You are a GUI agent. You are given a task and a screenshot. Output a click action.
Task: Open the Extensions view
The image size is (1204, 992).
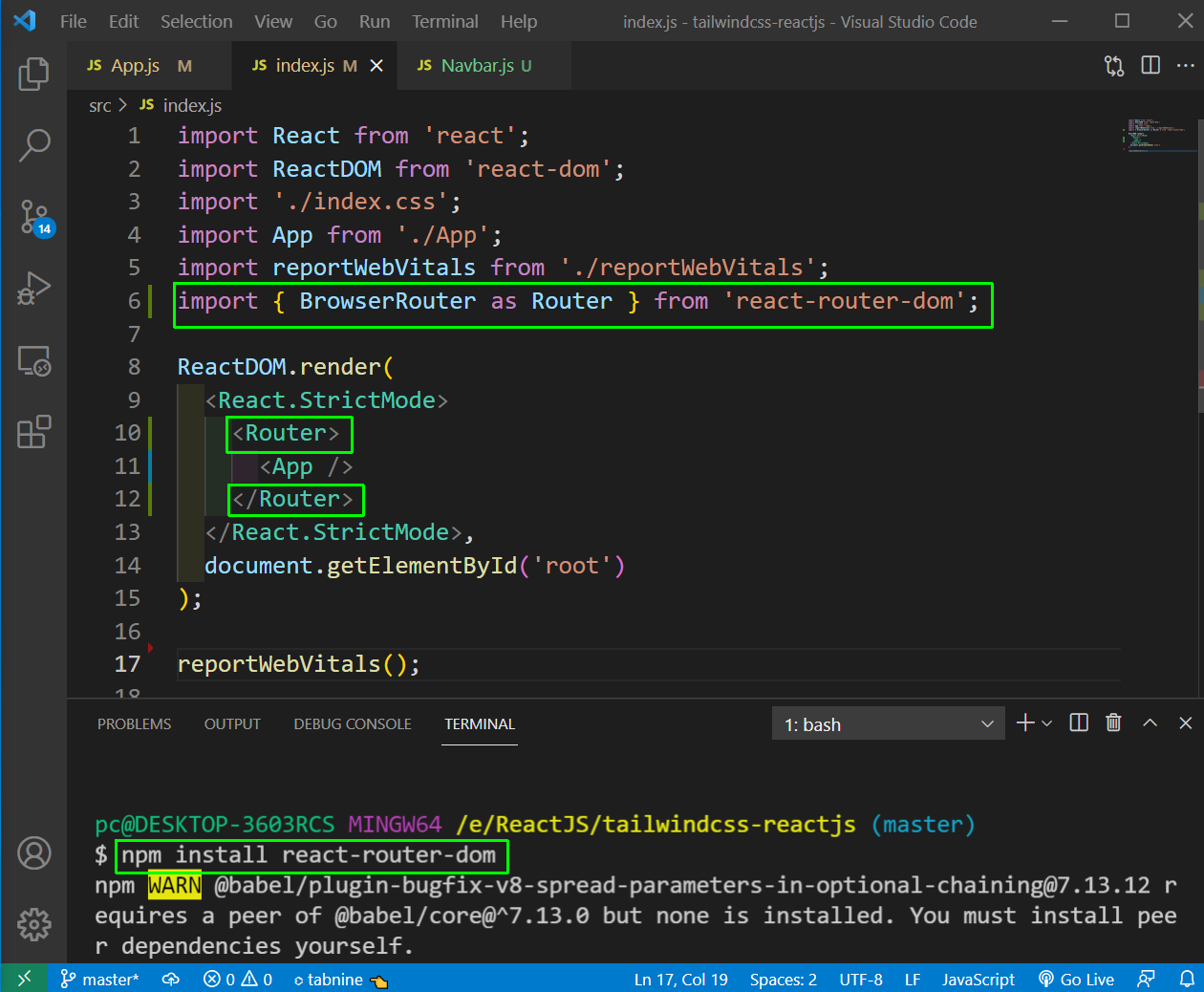point(34,432)
